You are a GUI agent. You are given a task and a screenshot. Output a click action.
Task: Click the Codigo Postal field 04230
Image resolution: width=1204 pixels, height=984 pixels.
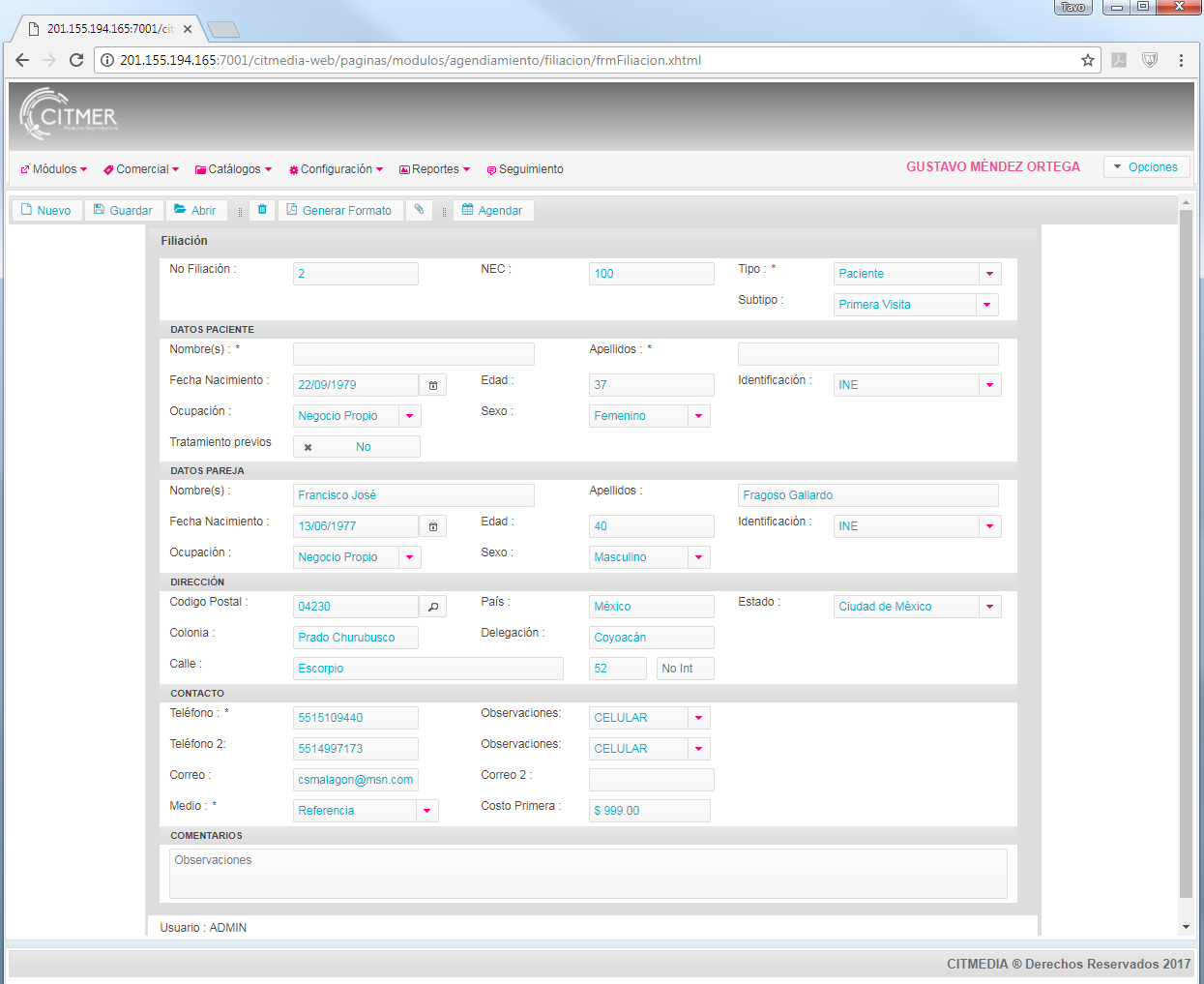click(x=356, y=607)
